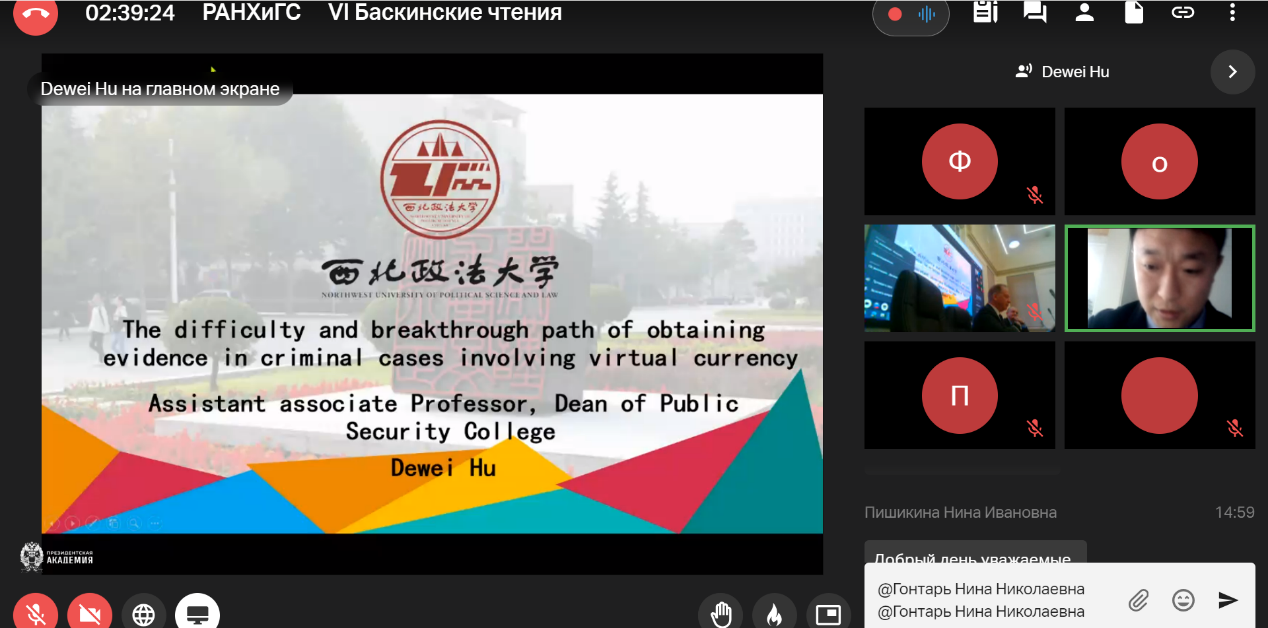Select Dewei Hu's video thumbnail

point(1159,278)
